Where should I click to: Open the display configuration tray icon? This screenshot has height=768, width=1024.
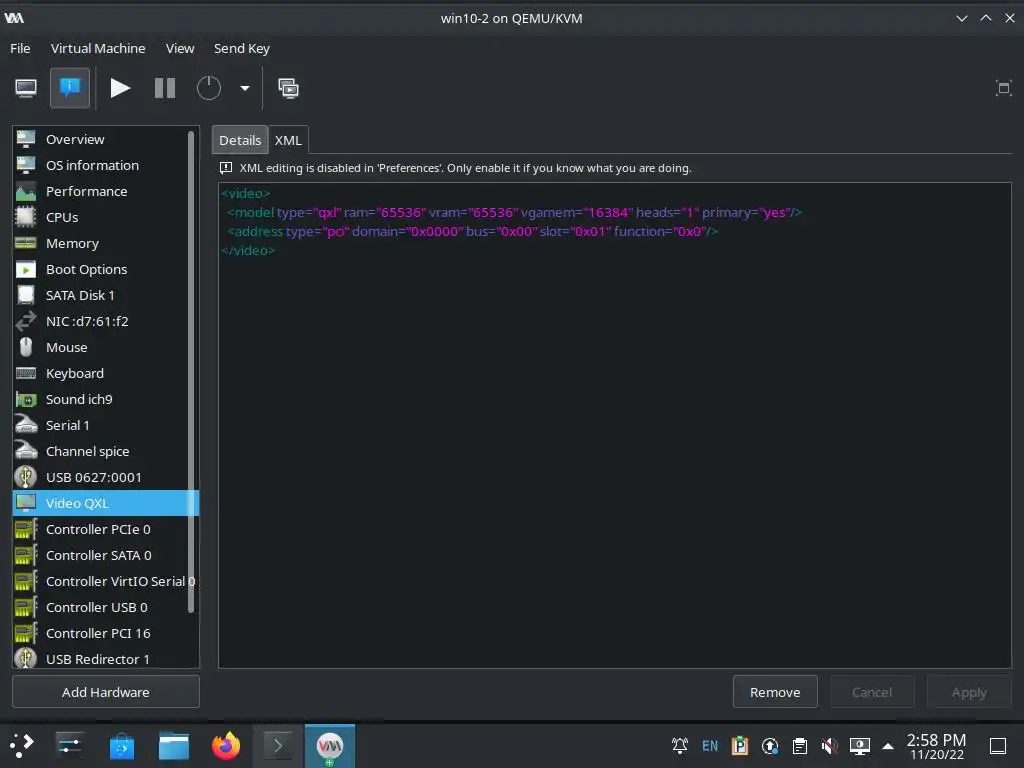(859, 745)
